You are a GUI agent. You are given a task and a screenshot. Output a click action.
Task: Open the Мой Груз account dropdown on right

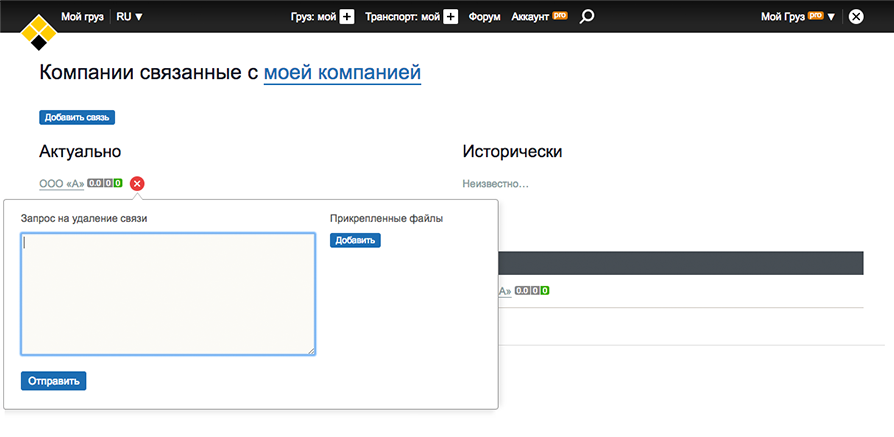797,16
